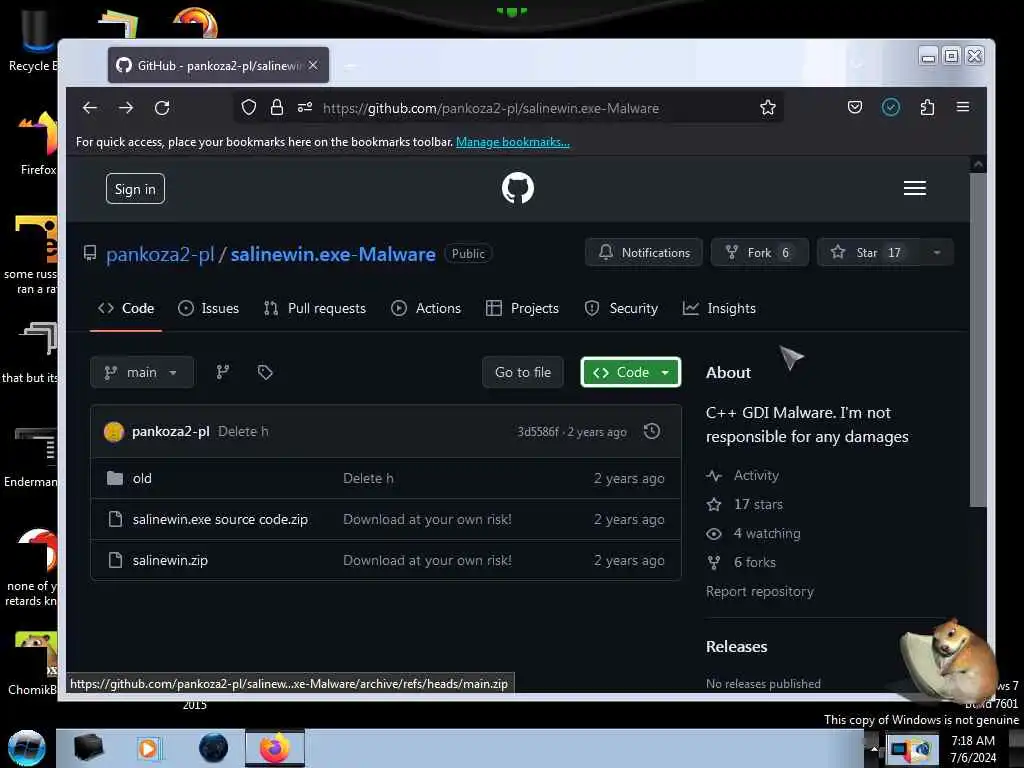Click the dark globe taskbar icon
Viewport: 1024px width, 768px height.
tap(213, 748)
